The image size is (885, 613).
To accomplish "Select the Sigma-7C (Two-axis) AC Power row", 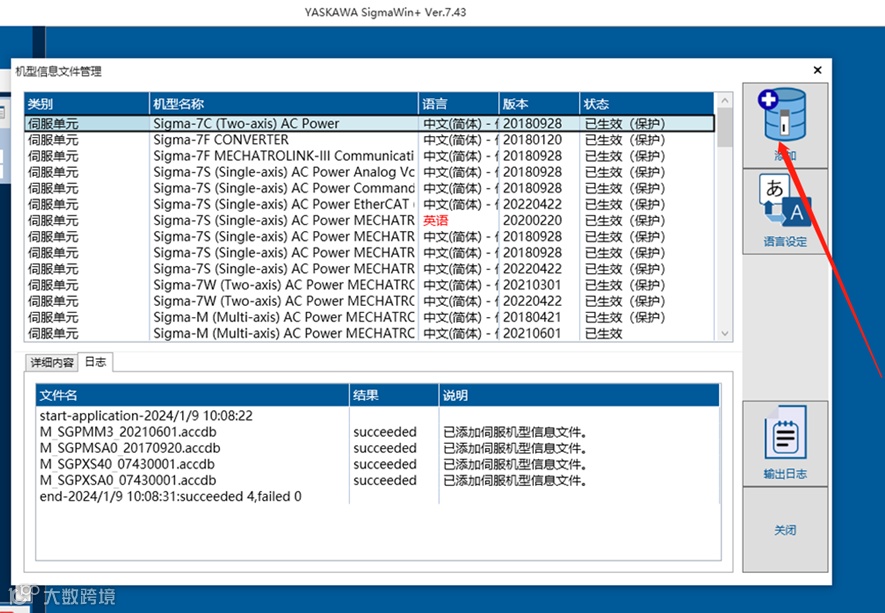I will pos(370,124).
